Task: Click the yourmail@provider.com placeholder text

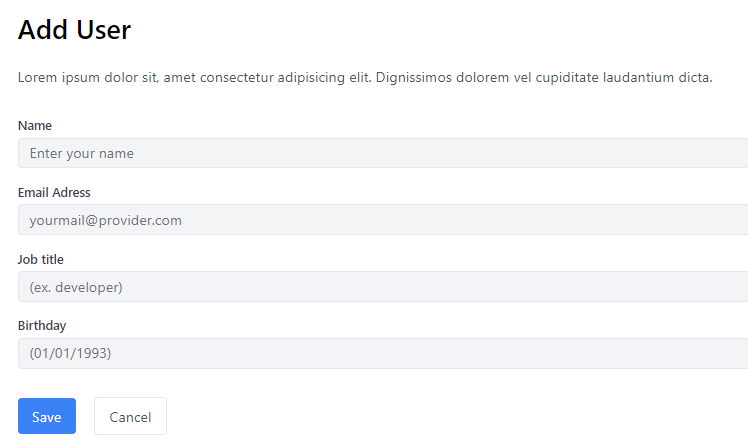Action: click(105, 220)
